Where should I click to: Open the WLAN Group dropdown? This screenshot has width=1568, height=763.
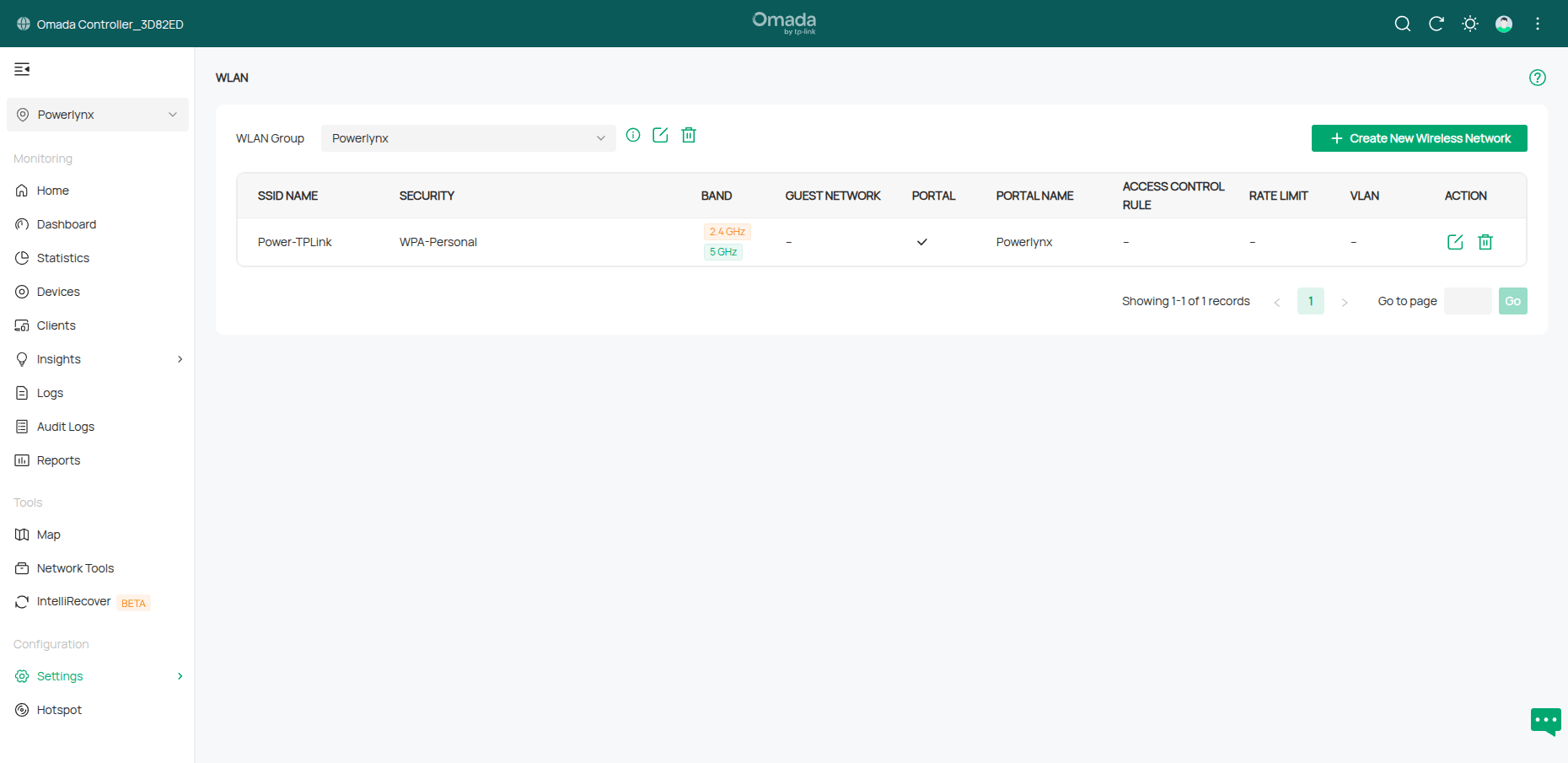coord(469,138)
